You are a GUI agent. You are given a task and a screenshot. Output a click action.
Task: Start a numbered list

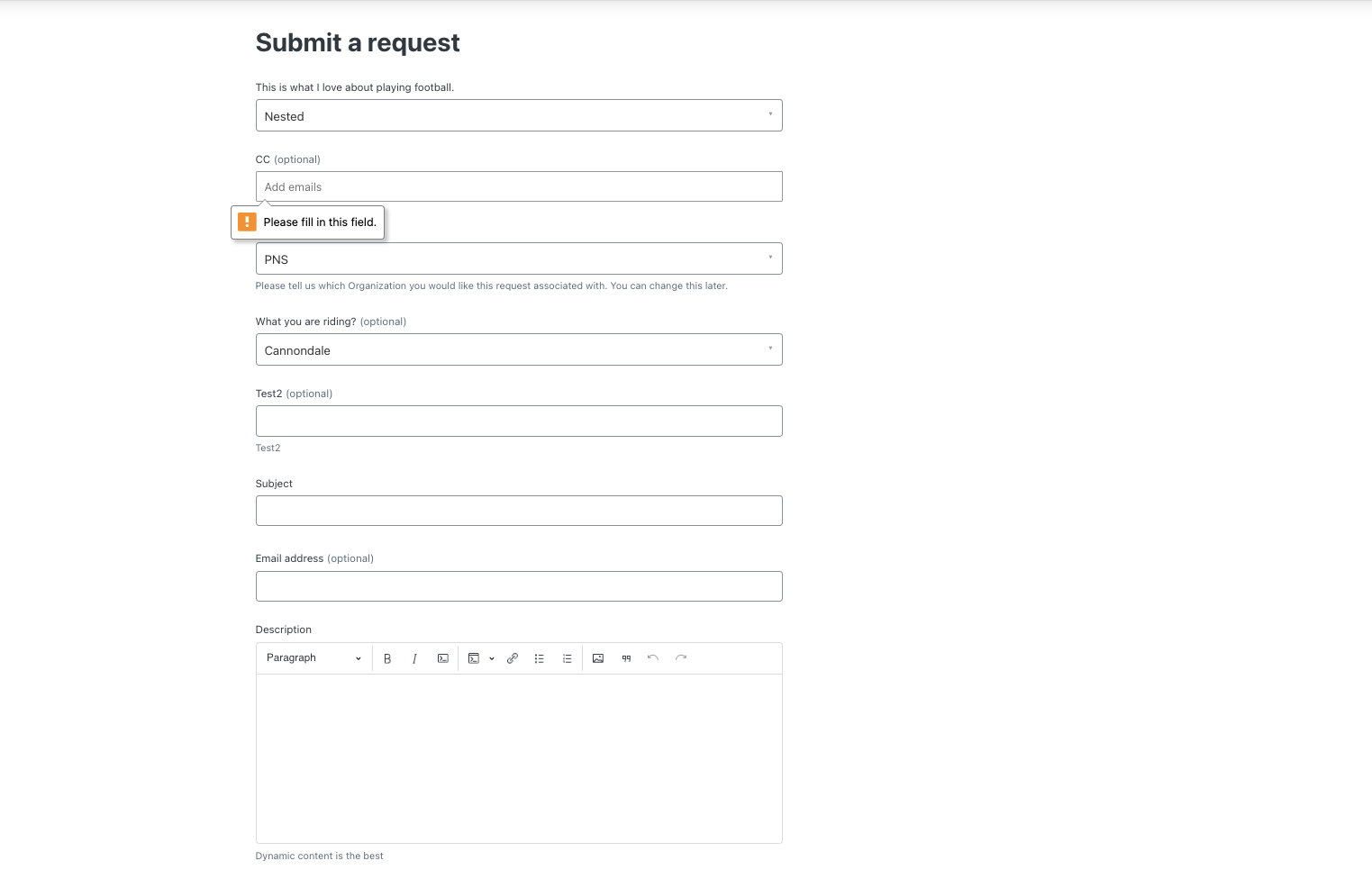tap(567, 658)
